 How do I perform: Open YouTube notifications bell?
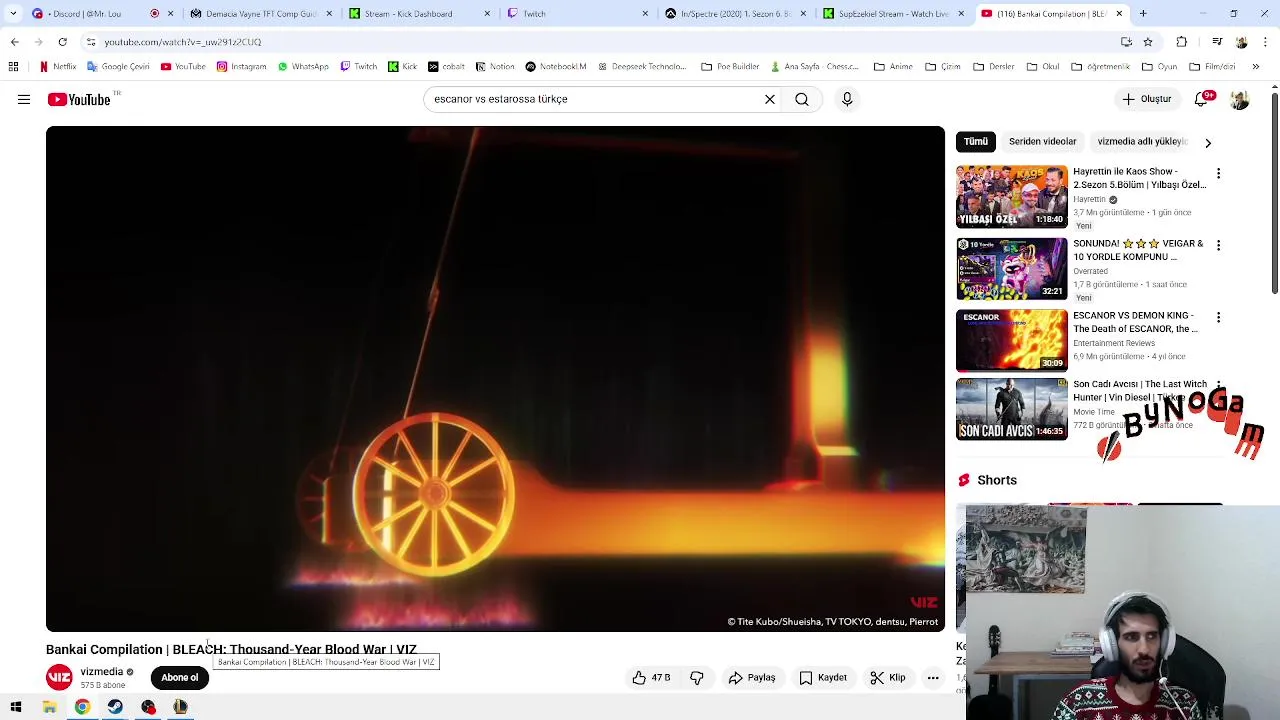pyautogui.click(x=1203, y=99)
